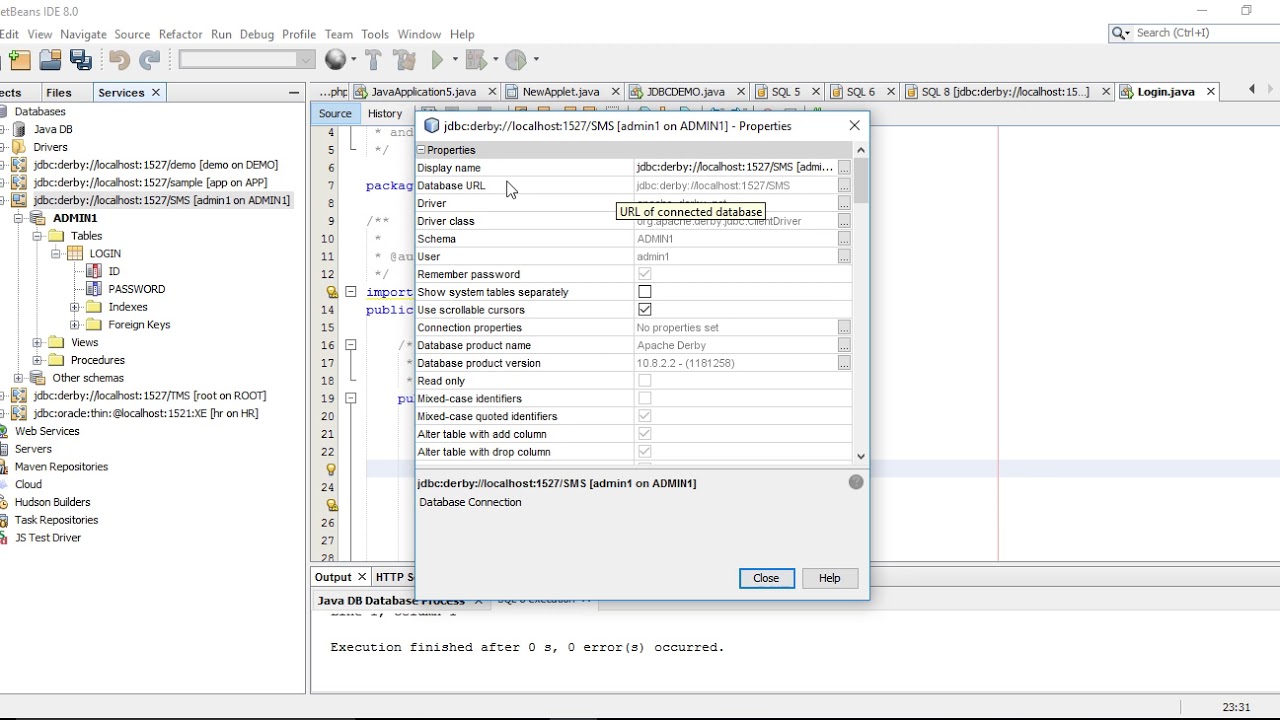The height and width of the screenshot is (720, 1280).
Task: Click the Remember password checkbox
Action: (644, 274)
